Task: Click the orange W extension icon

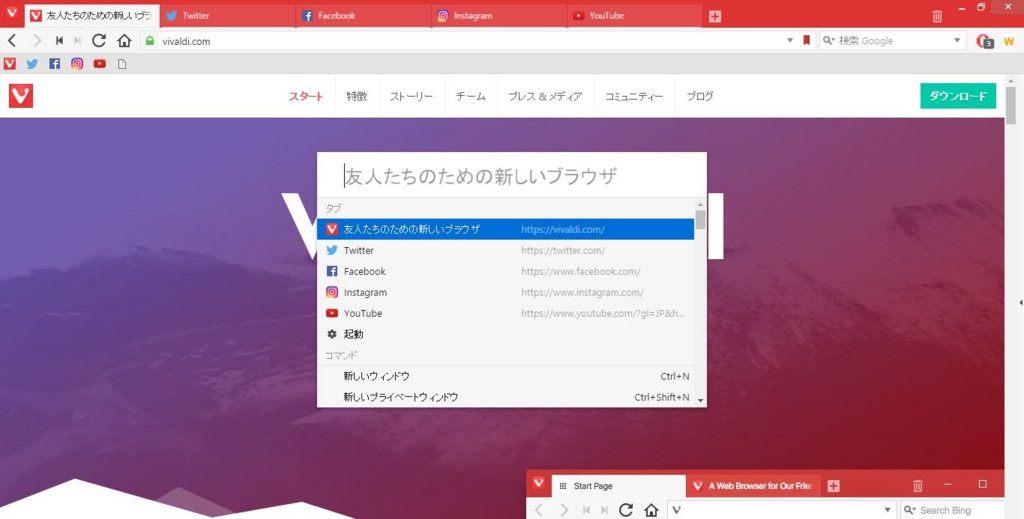Action: [x=1009, y=41]
